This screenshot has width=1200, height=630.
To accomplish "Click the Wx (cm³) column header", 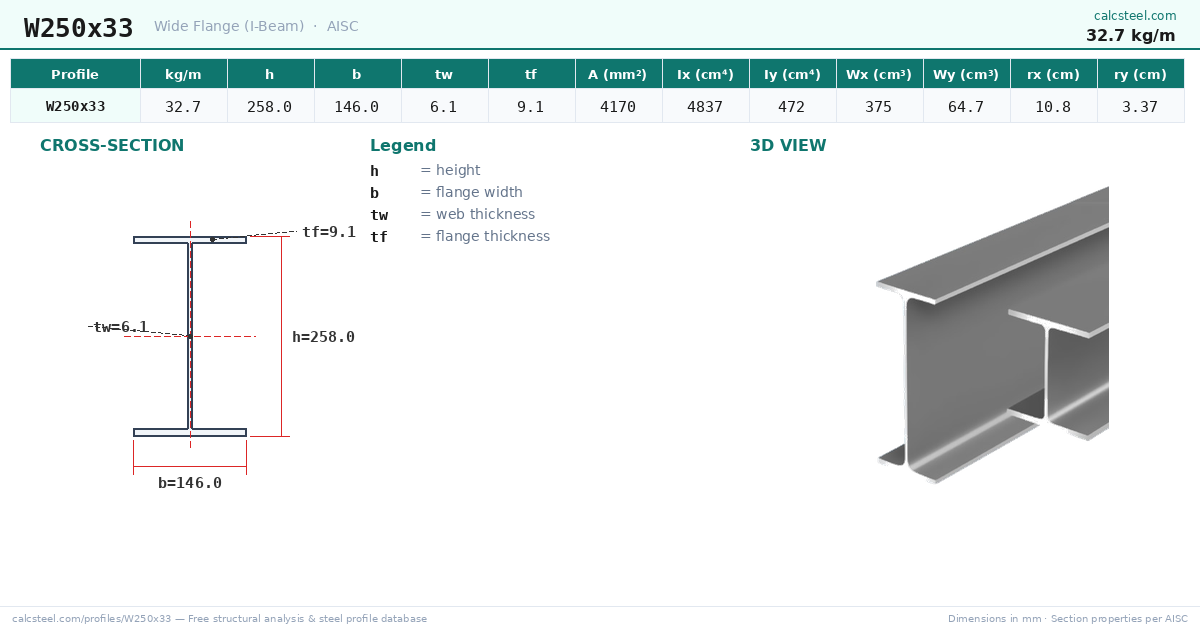I will pos(879,74).
